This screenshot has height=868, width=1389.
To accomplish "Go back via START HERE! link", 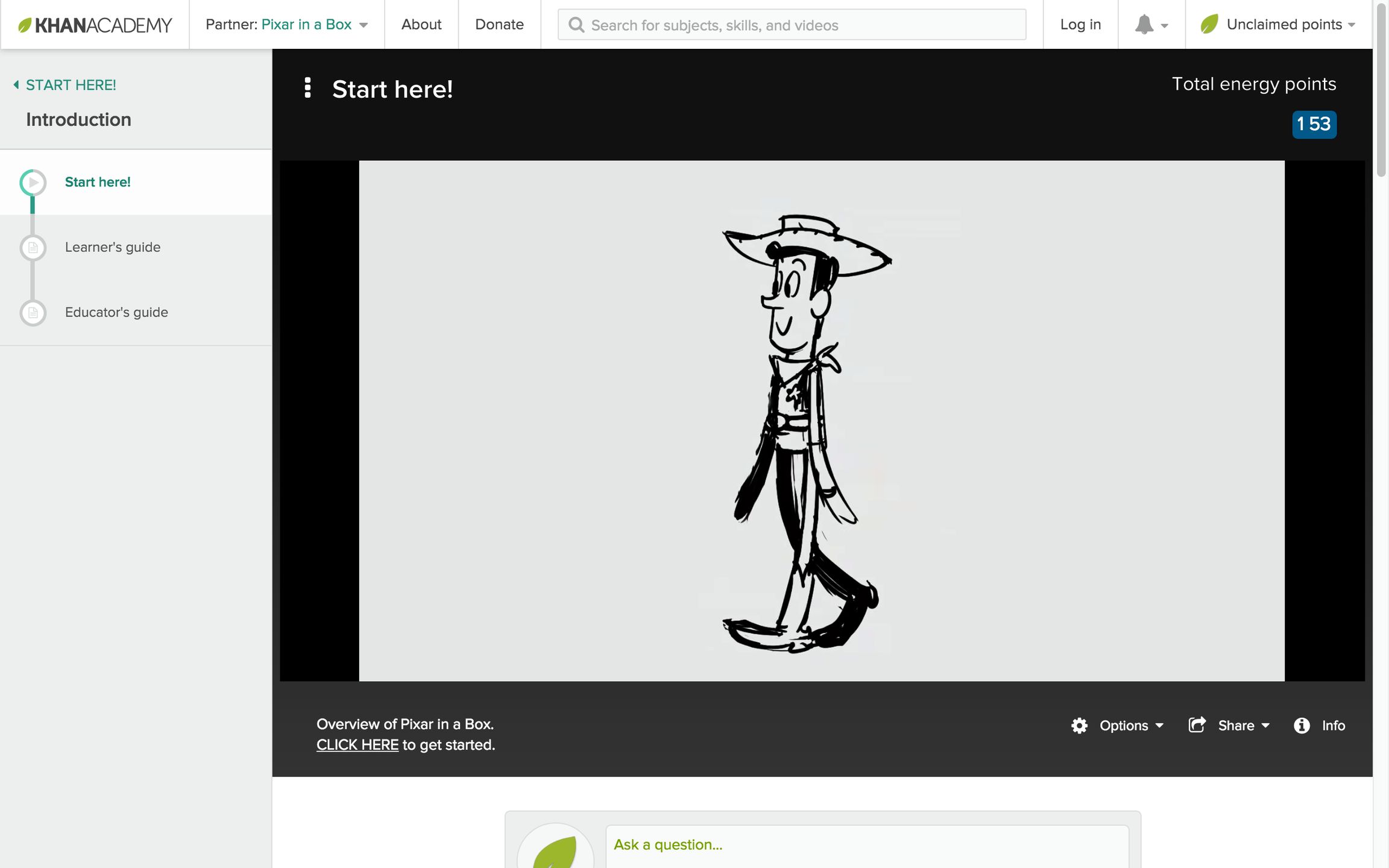I will click(71, 85).
